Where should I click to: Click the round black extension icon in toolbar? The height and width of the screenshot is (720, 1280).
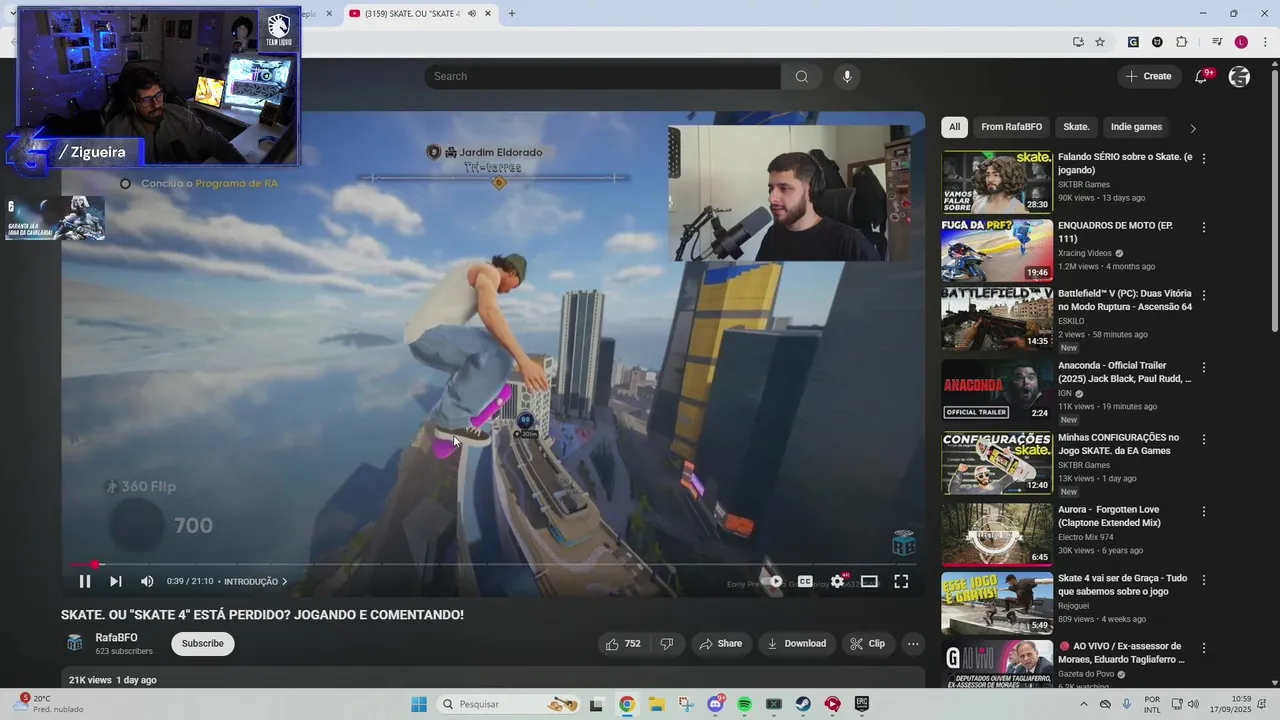tap(1157, 42)
